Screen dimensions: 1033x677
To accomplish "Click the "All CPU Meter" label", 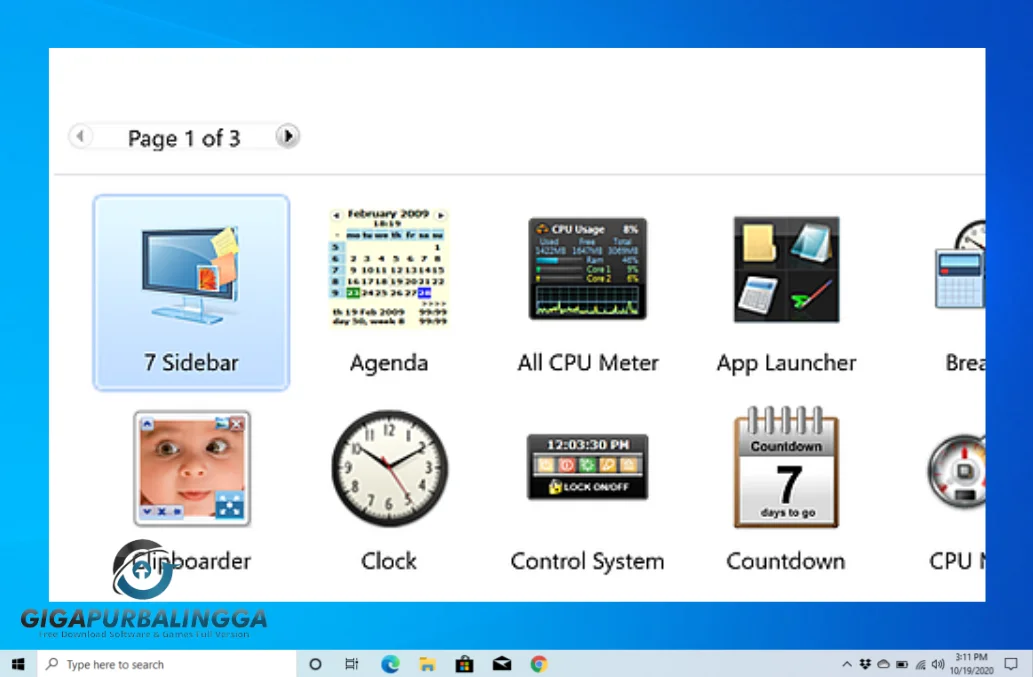I will tap(588, 363).
